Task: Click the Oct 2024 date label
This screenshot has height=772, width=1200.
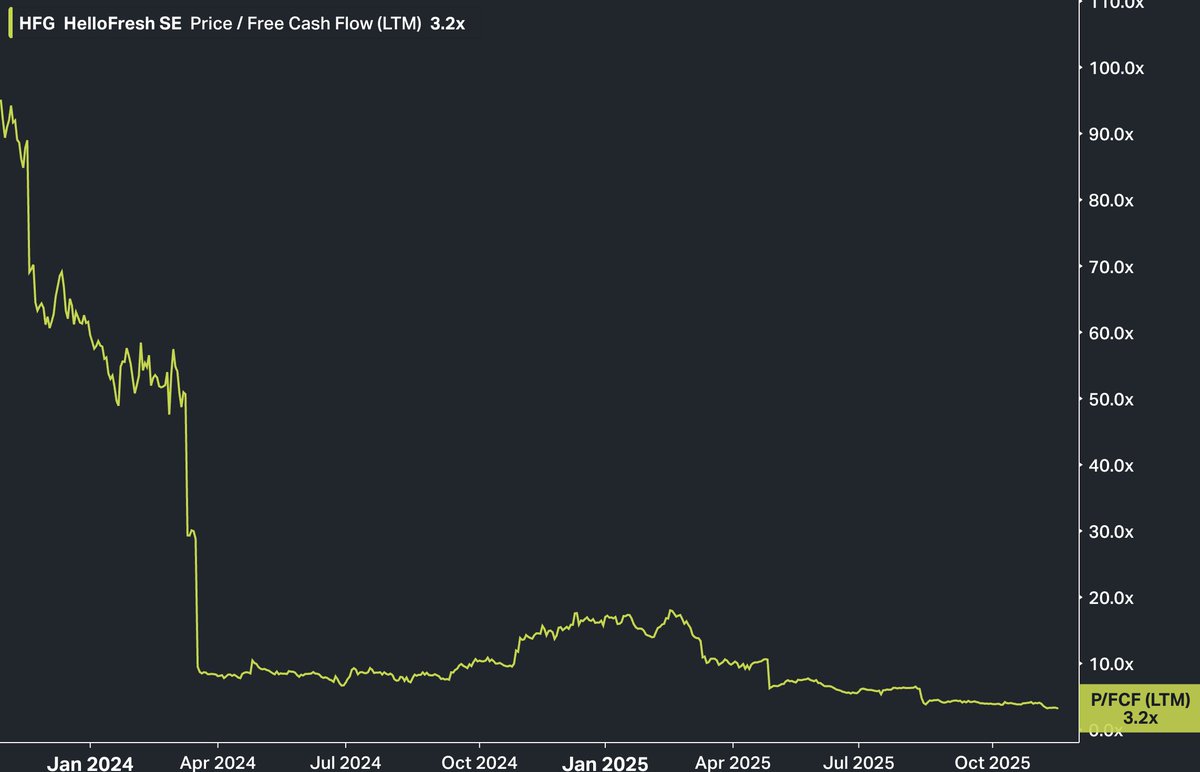Action: click(x=478, y=762)
